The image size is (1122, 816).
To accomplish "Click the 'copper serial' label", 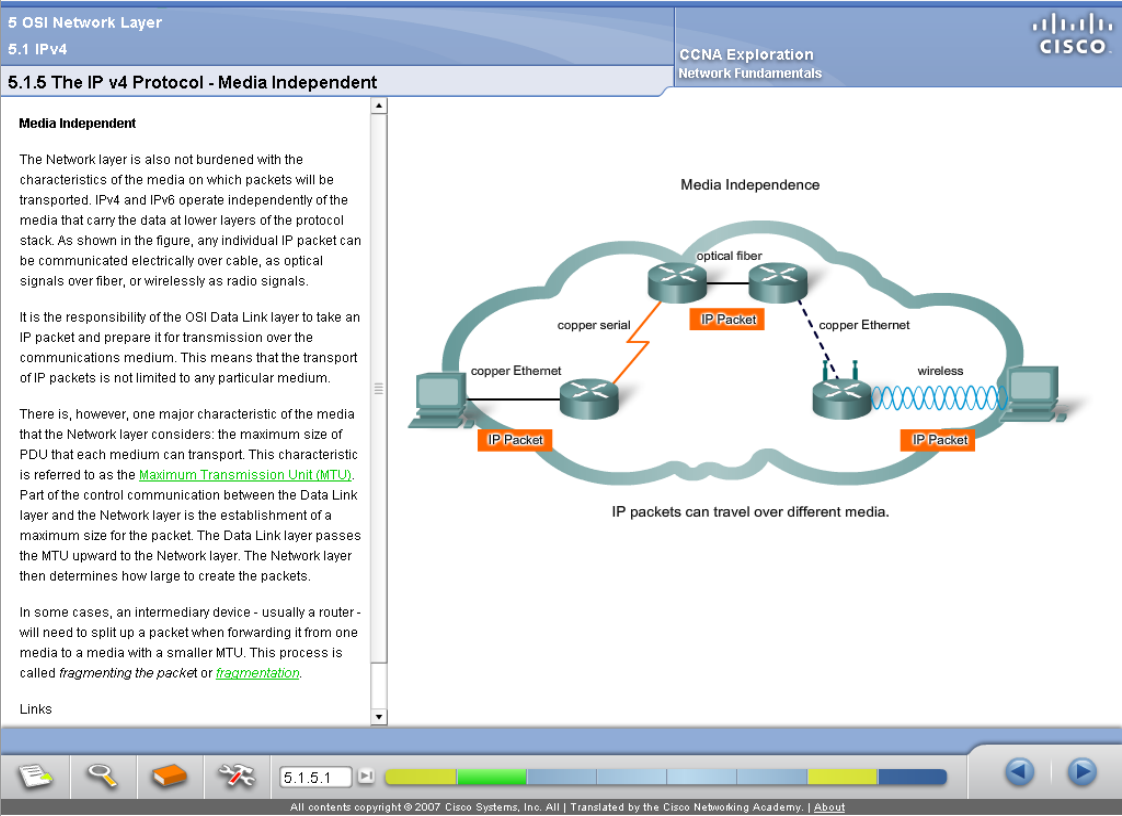I will click(x=594, y=325).
